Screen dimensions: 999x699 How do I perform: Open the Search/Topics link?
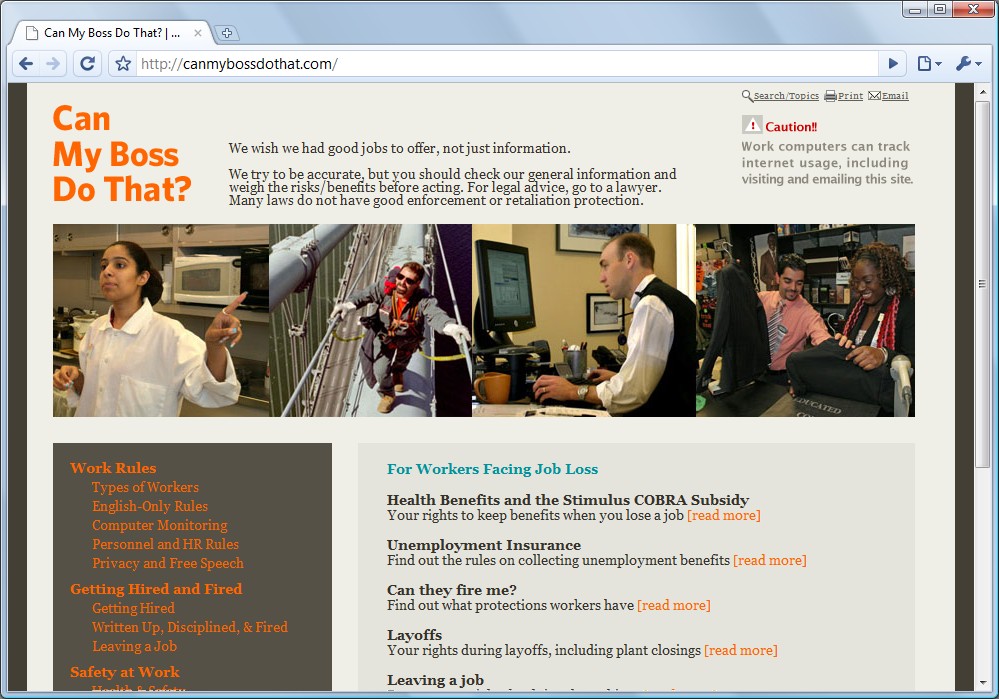pyautogui.click(x=786, y=96)
